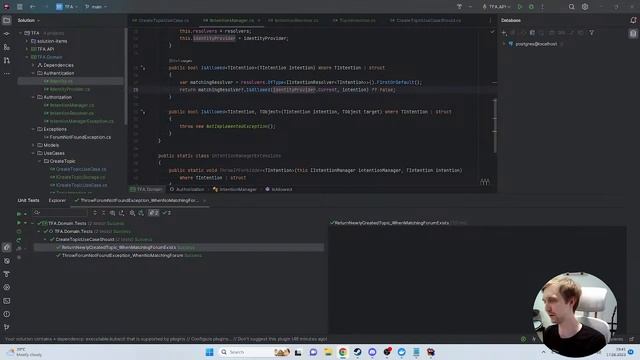Open the TFA solution selector dropdown
The image size is (640, 360).
67,7
